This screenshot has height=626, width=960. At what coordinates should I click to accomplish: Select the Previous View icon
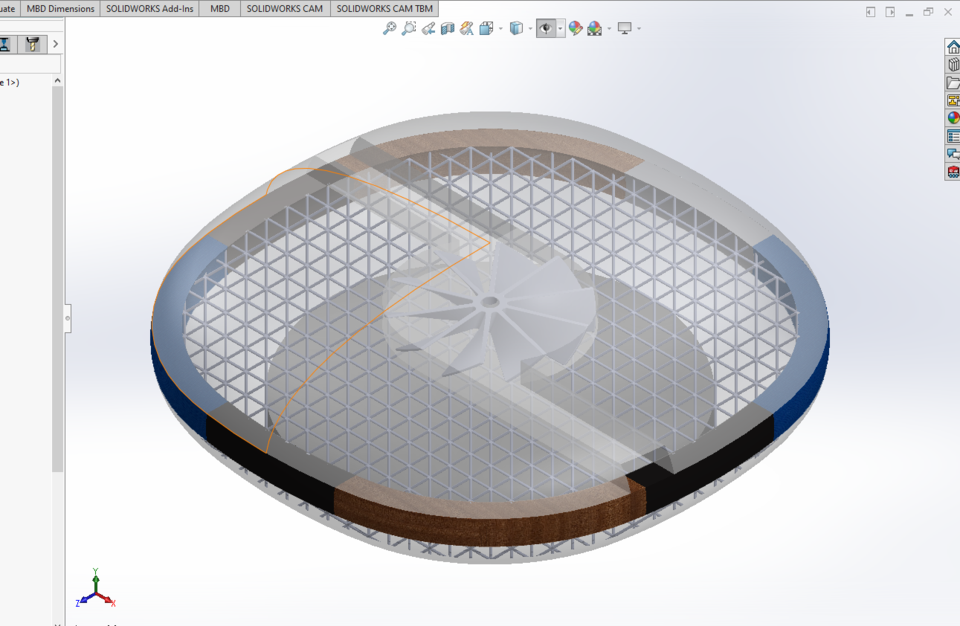click(429, 29)
